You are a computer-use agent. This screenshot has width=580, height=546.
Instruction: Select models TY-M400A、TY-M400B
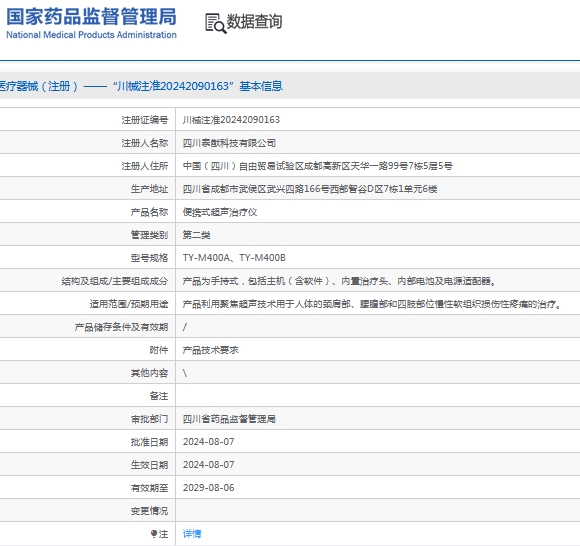click(x=234, y=258)
